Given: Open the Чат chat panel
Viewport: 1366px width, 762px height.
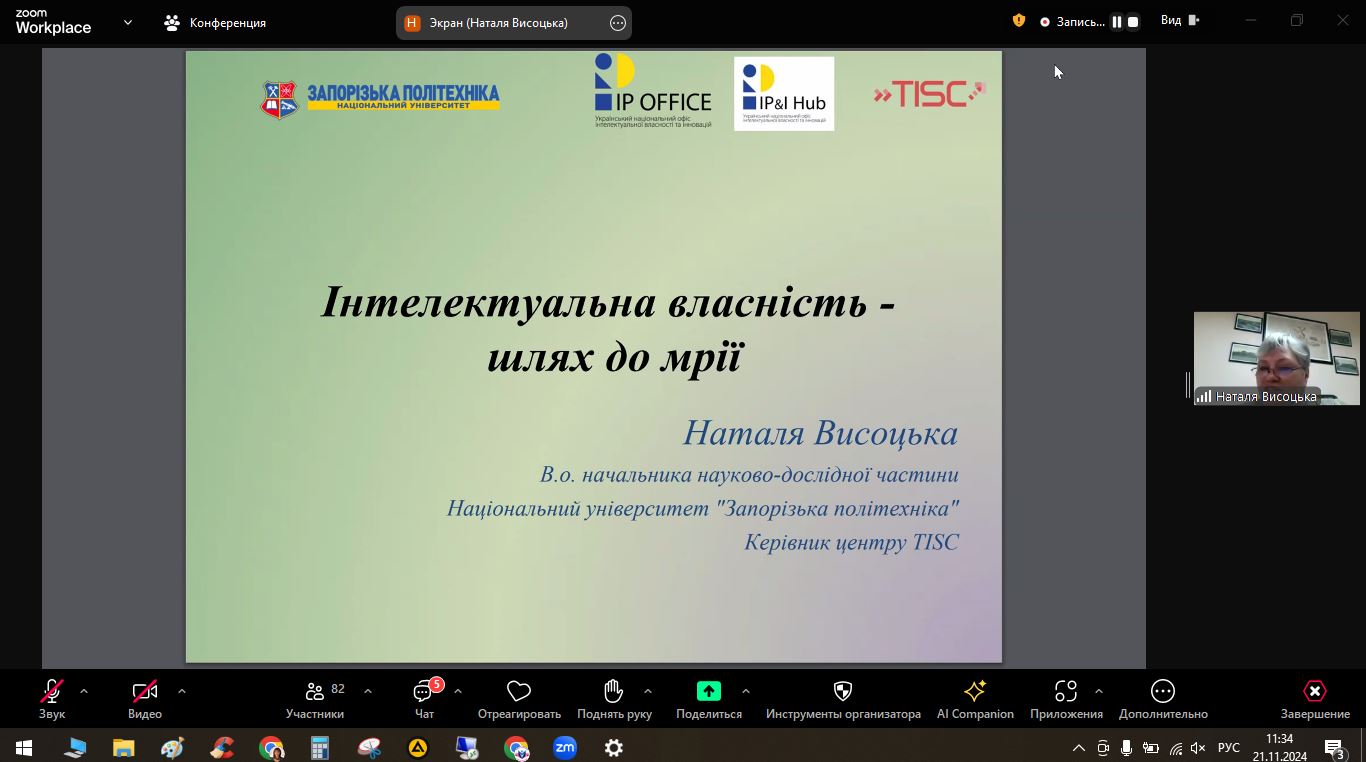Looking at the screenshot, I should (424, 692).
